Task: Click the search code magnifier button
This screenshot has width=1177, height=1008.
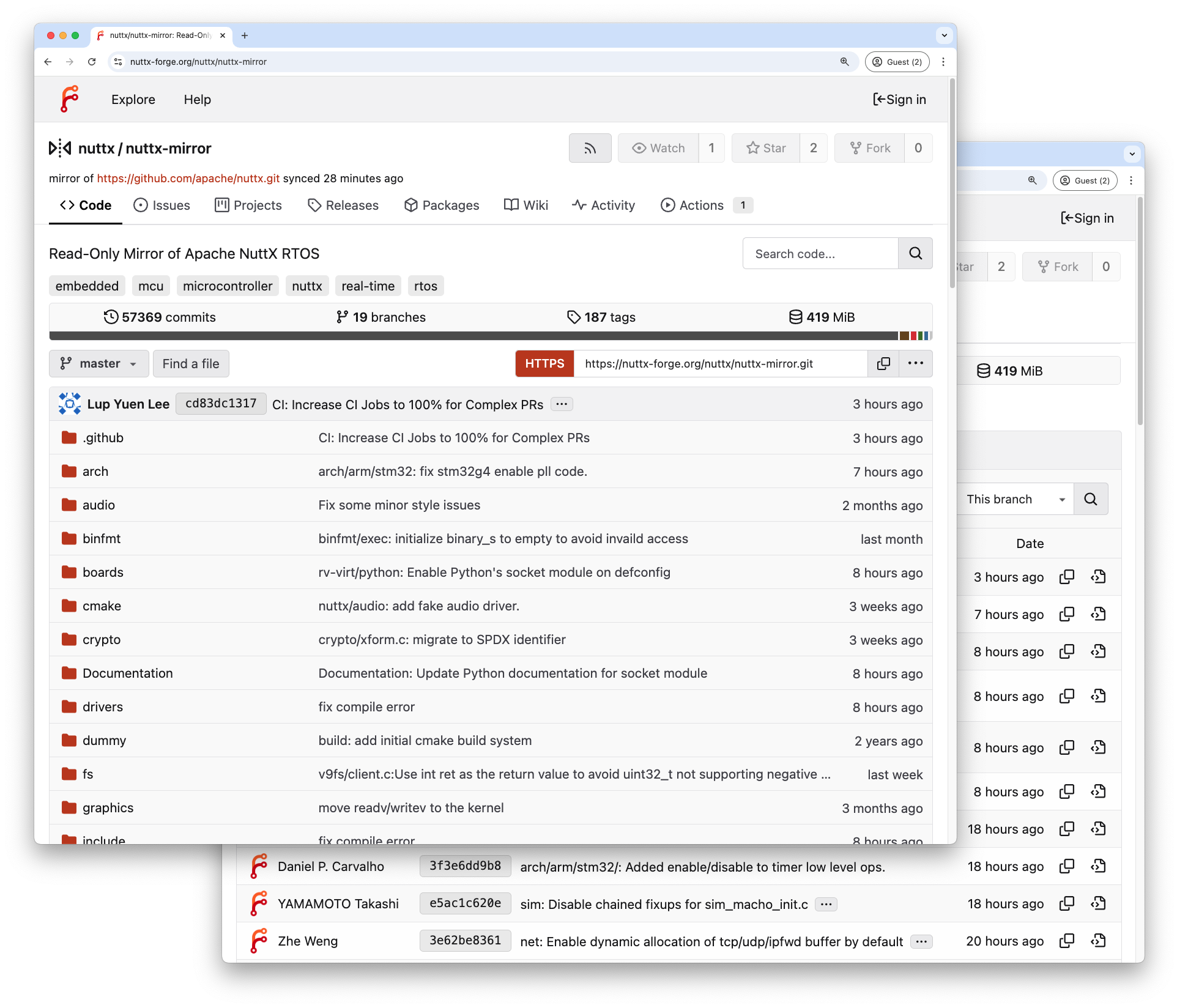Action: [x=915, y=253]
